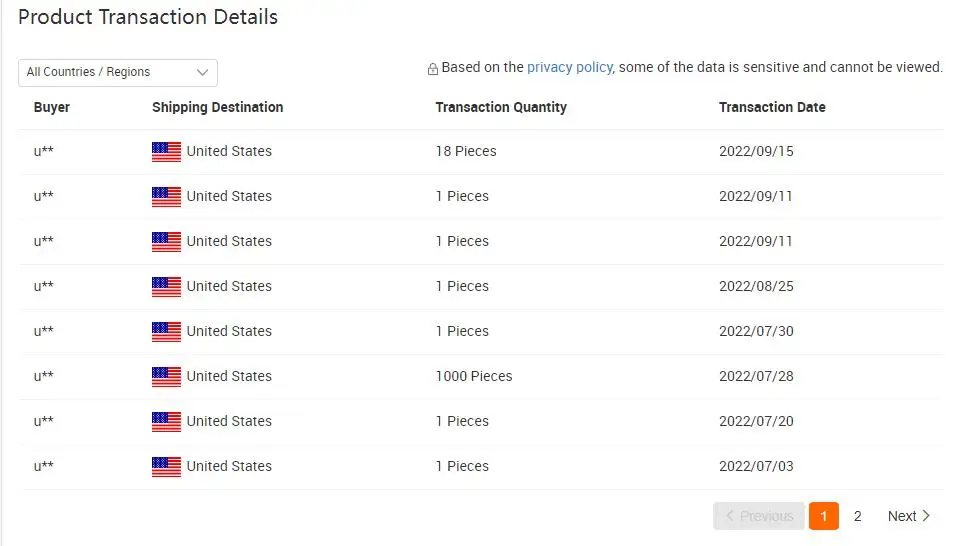Open the privacy policy link
The height and width of the screenshot is (546, 955).
click(x=569, y=67)
